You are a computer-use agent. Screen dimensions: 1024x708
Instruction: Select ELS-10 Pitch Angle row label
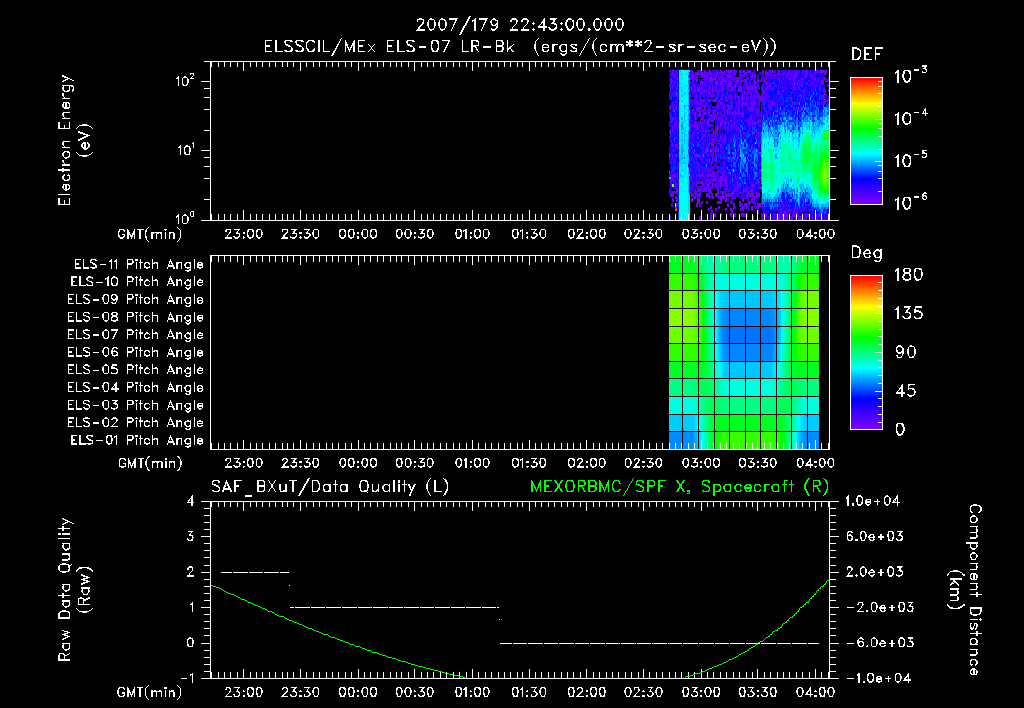[x=137, y=282]
